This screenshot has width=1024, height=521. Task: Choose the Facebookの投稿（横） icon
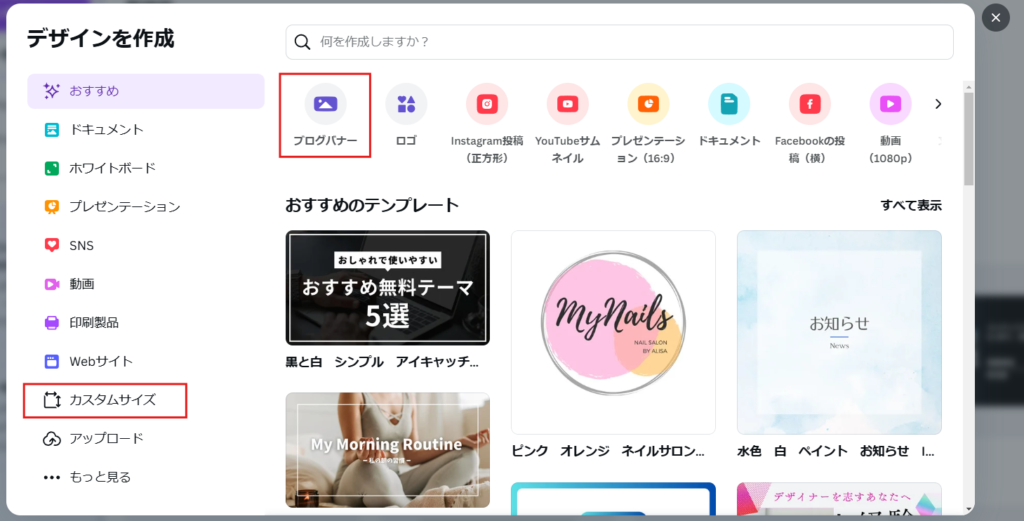click(810, 104)
